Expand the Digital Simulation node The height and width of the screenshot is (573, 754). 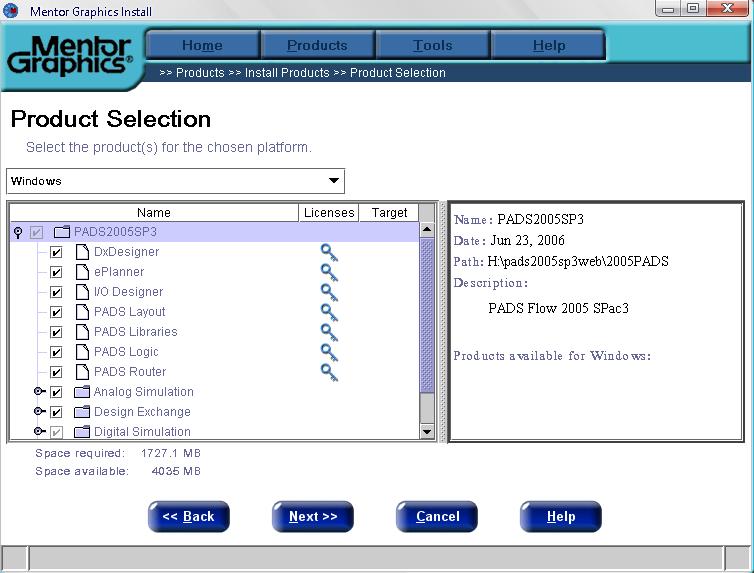pyautogui.click(x=39, y=431)
